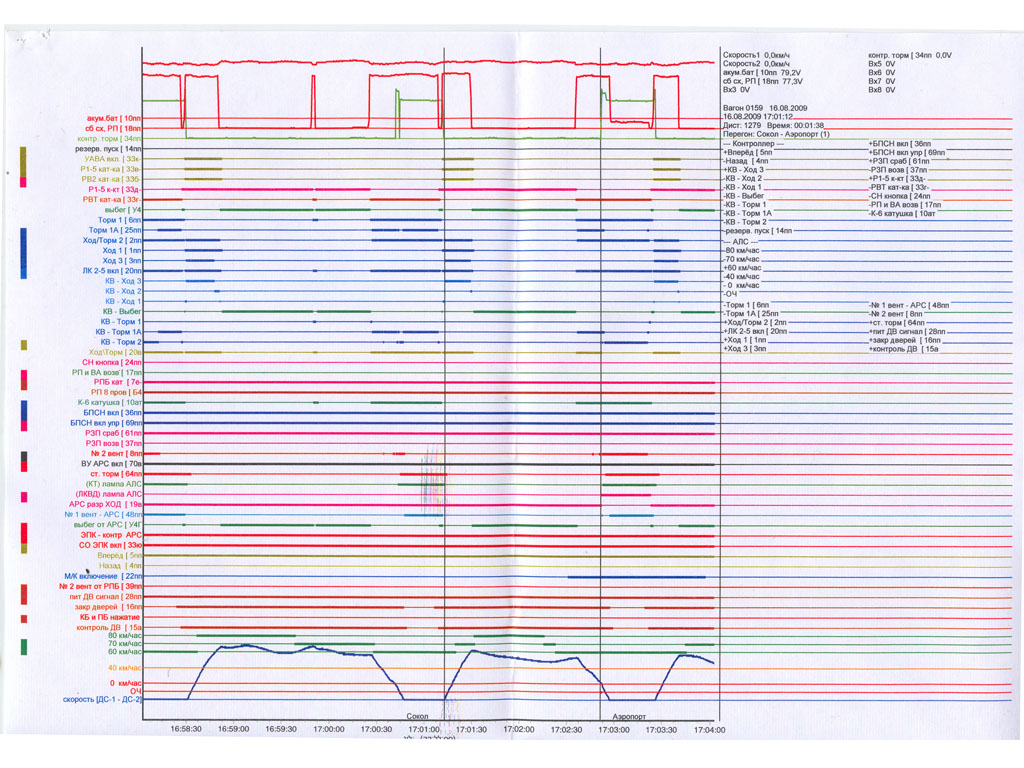1024x768 pixels.
Task: Select the 17:00:00 time axis tick
Action: point(329,730)
